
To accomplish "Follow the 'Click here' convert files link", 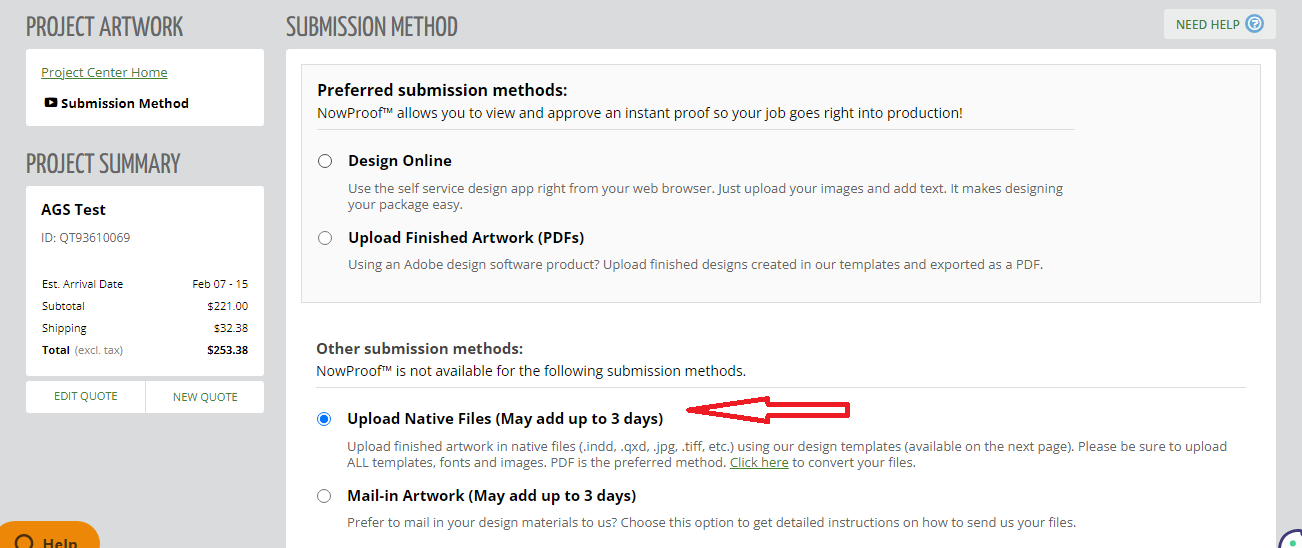I will click(x=759, y=462).
